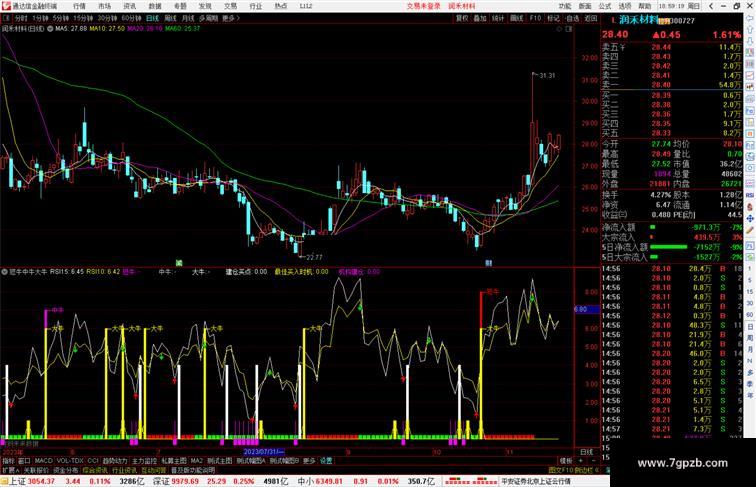
Task: Open the 资金分布 tab
Action: pyautogui.click(x=66, y=470)
